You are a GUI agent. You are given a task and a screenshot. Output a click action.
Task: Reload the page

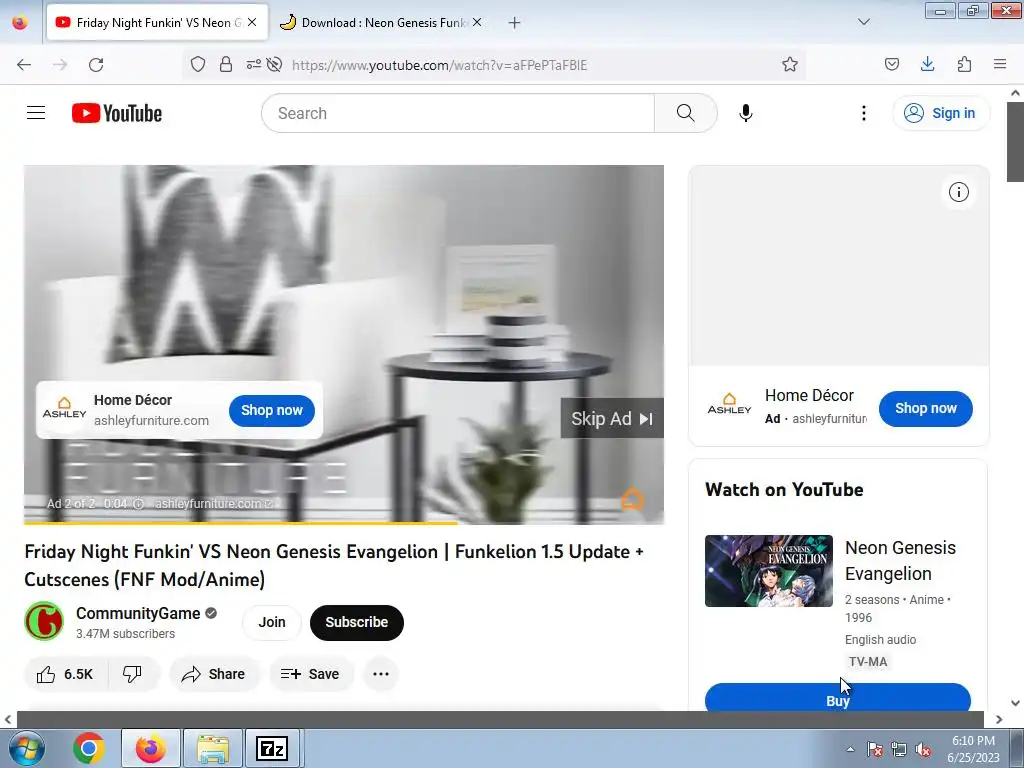(x=96, y=65)
